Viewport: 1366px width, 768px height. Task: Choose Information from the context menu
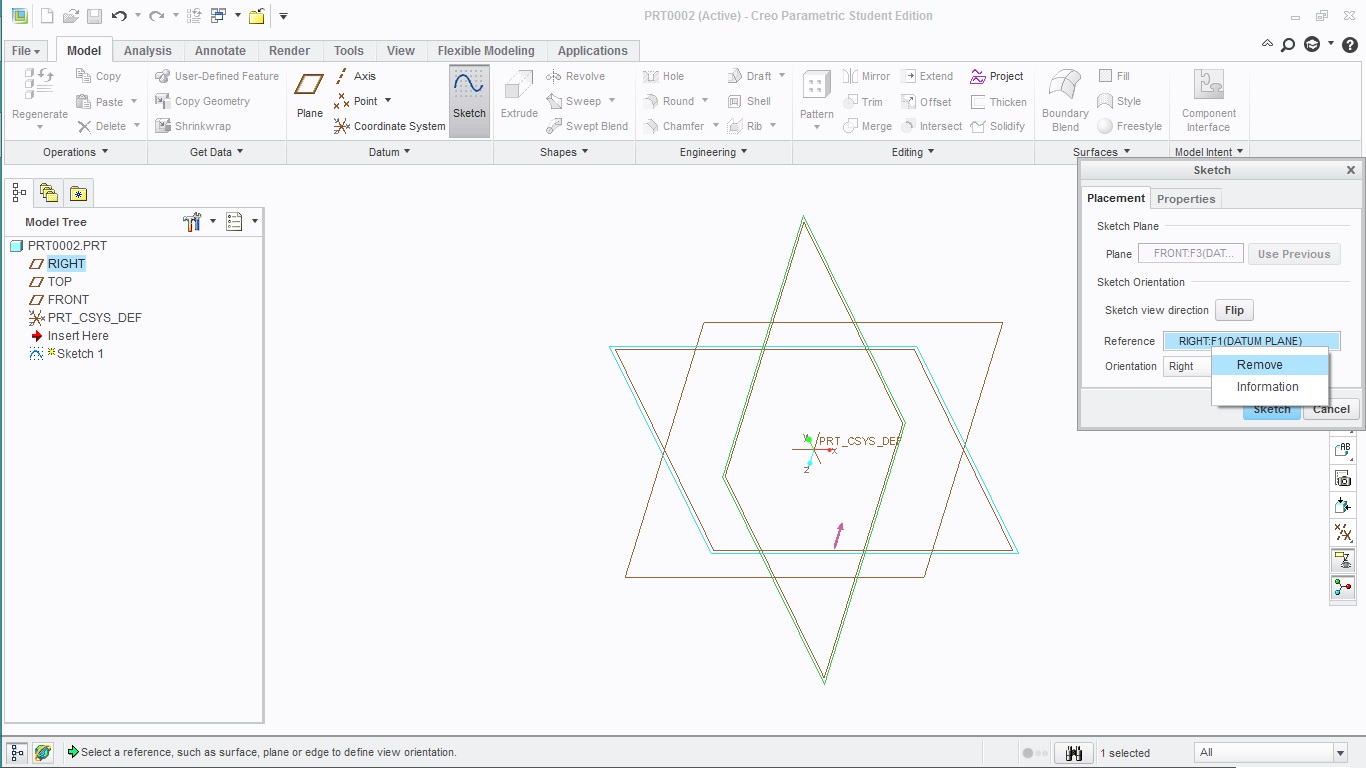coord(1270,387)
